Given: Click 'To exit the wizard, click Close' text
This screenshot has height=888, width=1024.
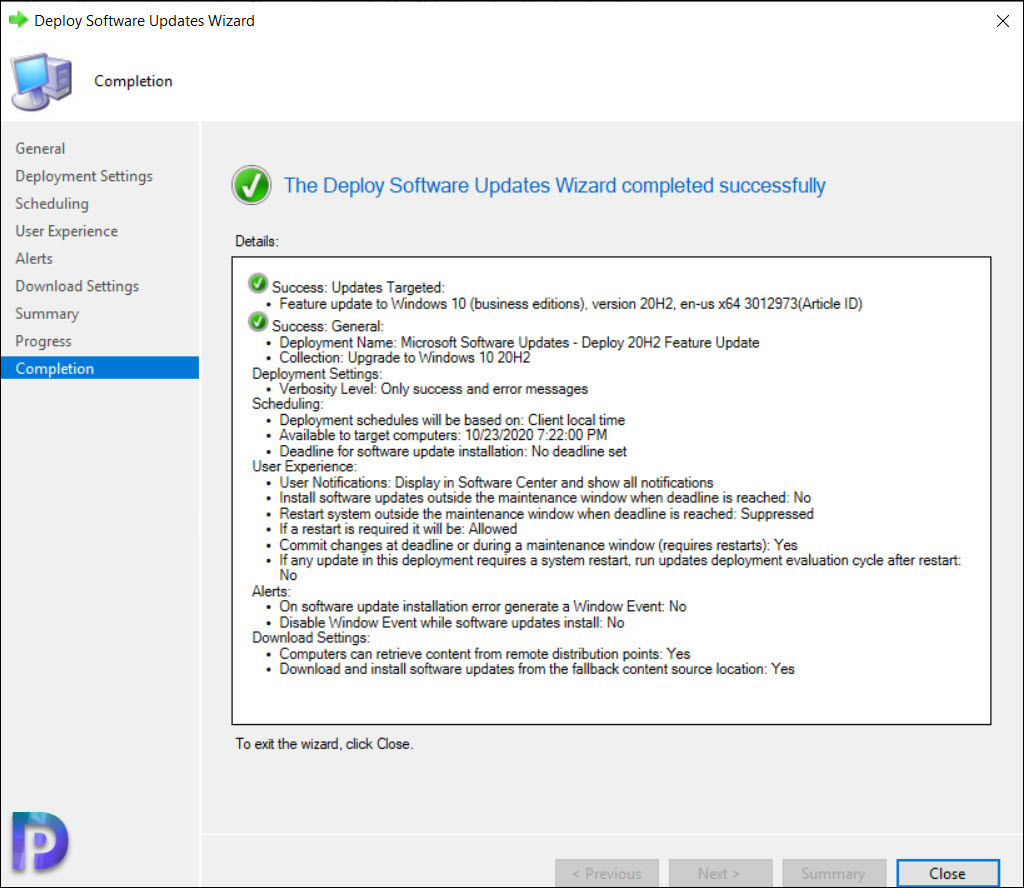Looking at the screenshot, I should point(325,744).
